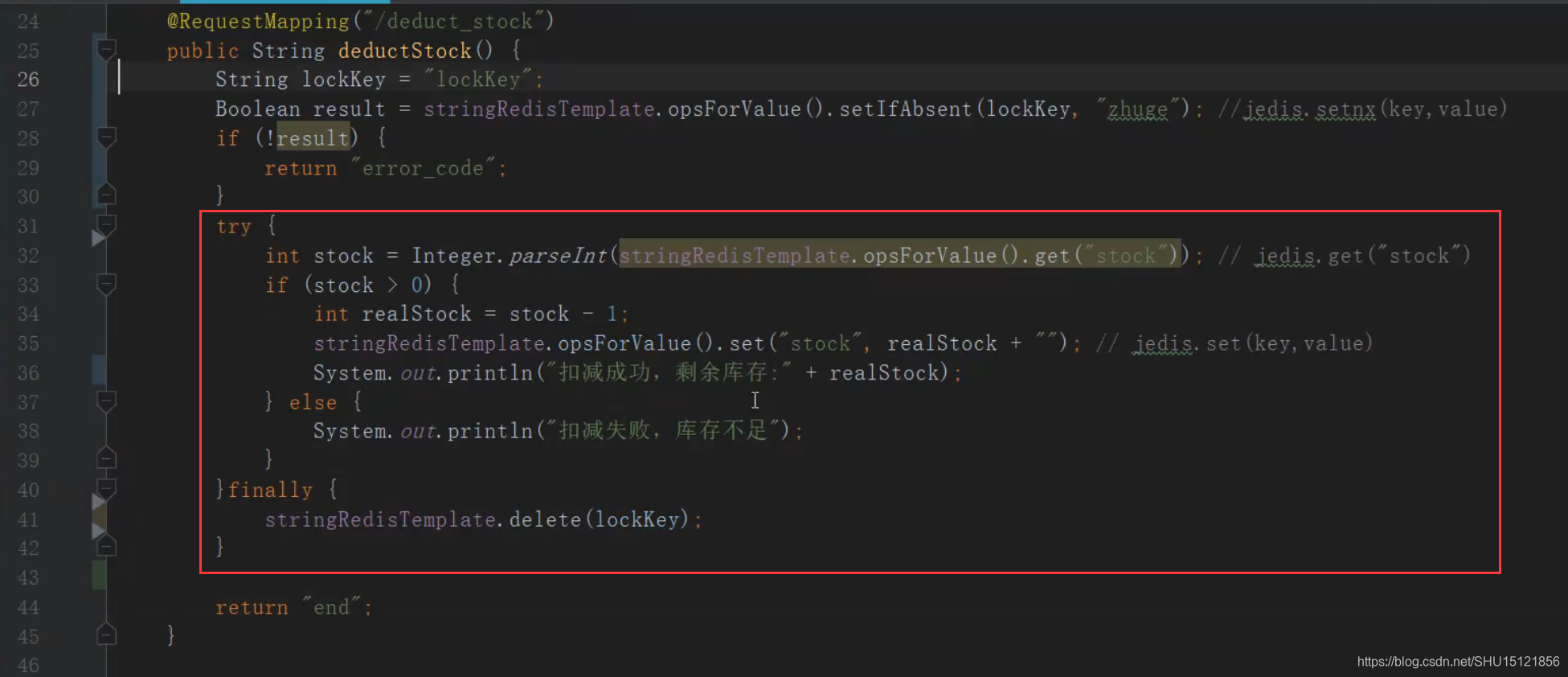Click the finally keyword on line 40
The height and width of the screenshot is (677, 1568).
pos(271,490)
